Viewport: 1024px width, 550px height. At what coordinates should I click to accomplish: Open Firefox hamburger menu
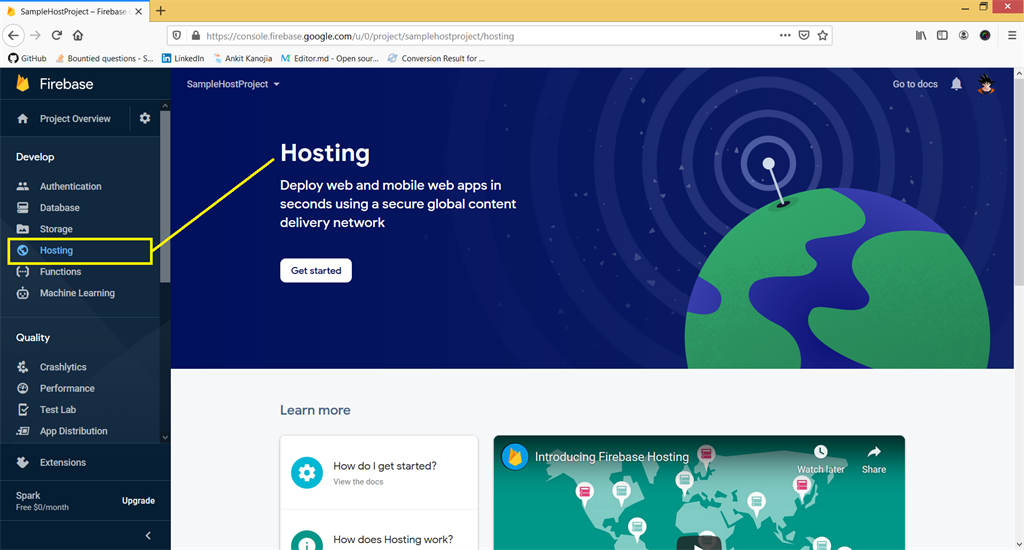[1012, 35]
